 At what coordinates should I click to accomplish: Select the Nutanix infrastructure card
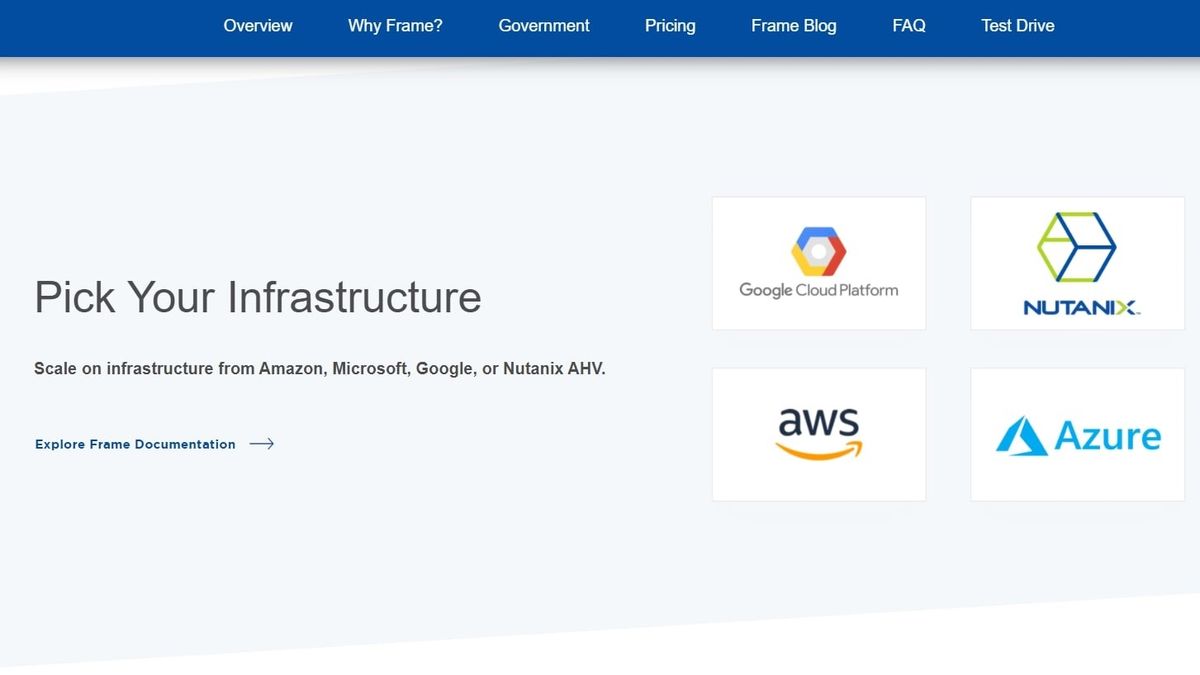(x=1076, y=262)
